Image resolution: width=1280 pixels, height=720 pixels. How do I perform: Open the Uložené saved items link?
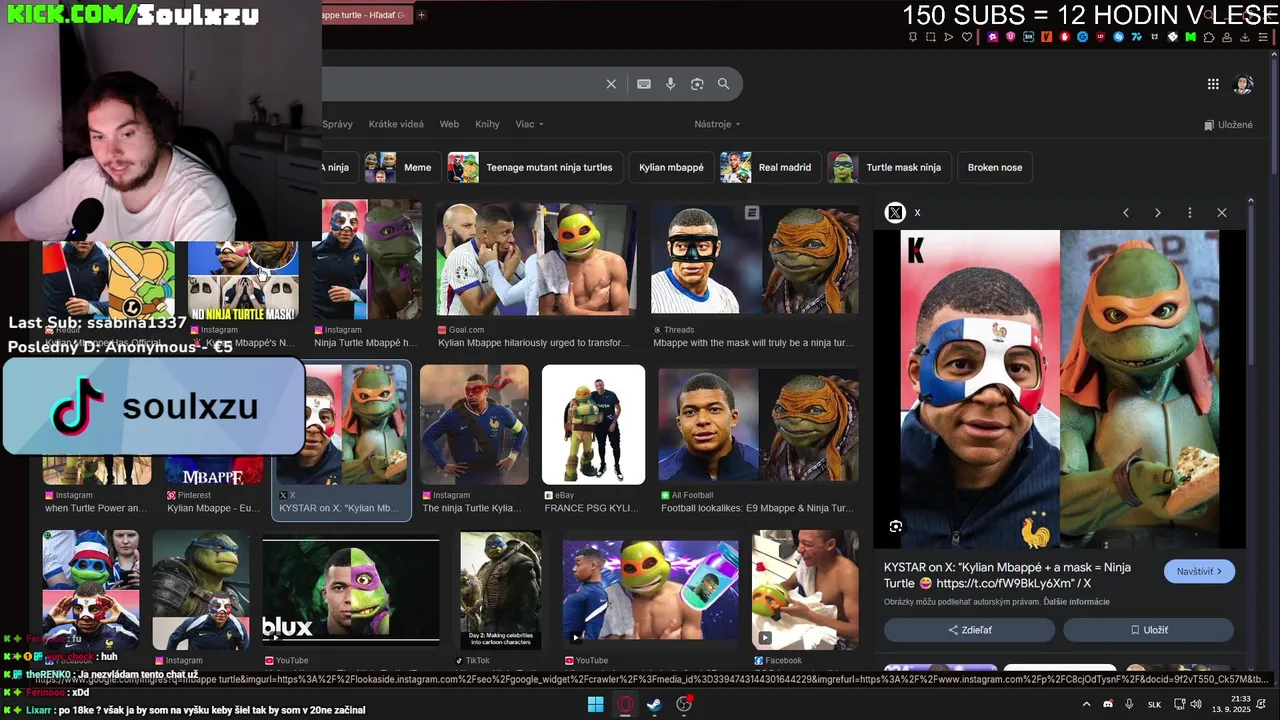tap(1228, 125)
